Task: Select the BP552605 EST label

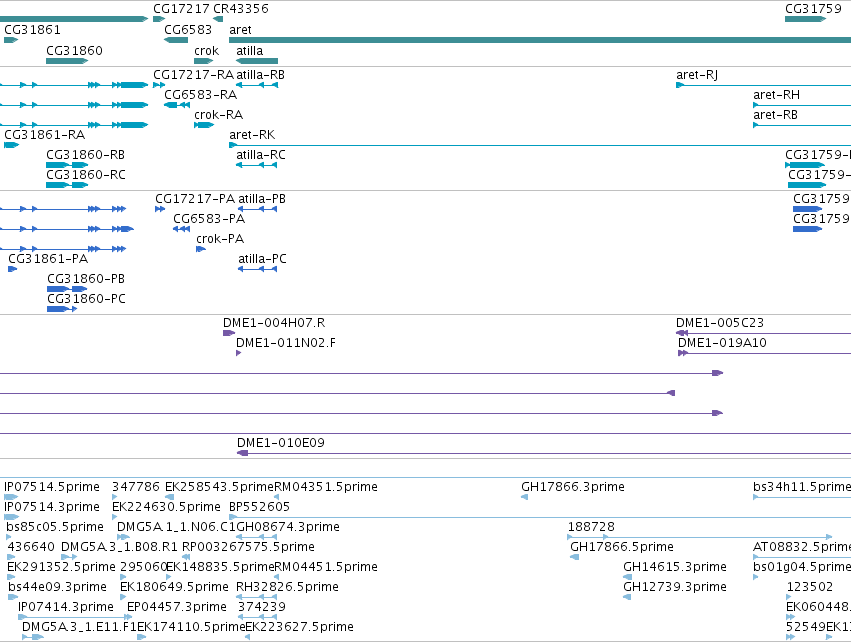Action: [x=259, y=506]
